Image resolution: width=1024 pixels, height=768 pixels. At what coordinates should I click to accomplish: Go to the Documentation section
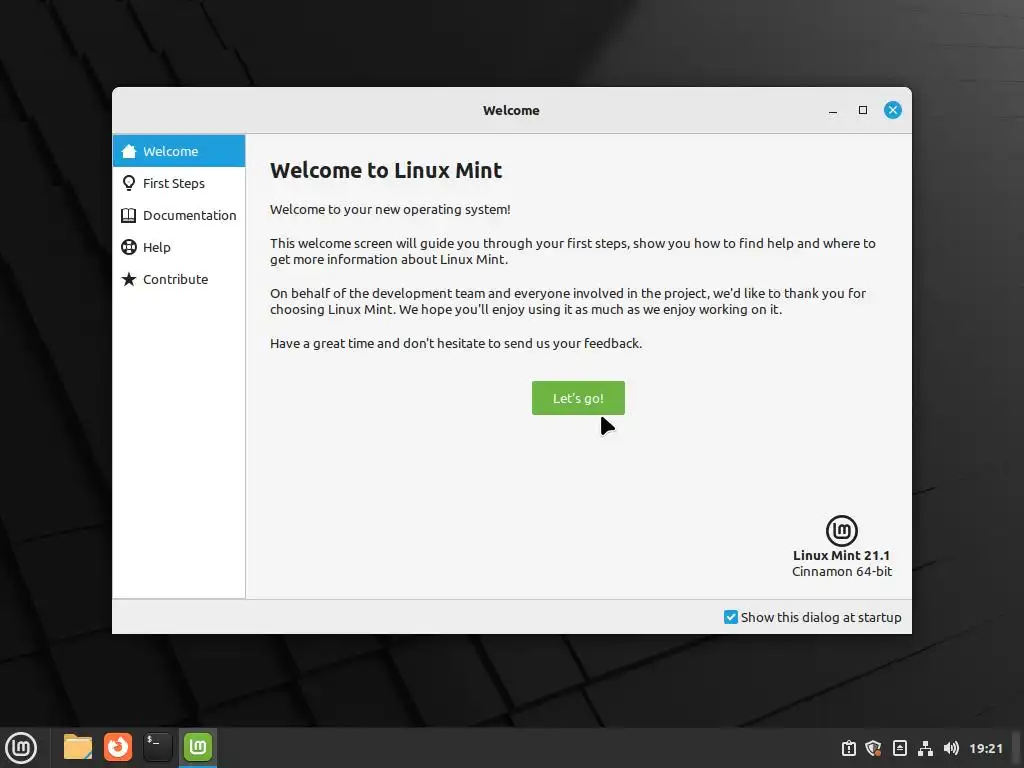179,216
